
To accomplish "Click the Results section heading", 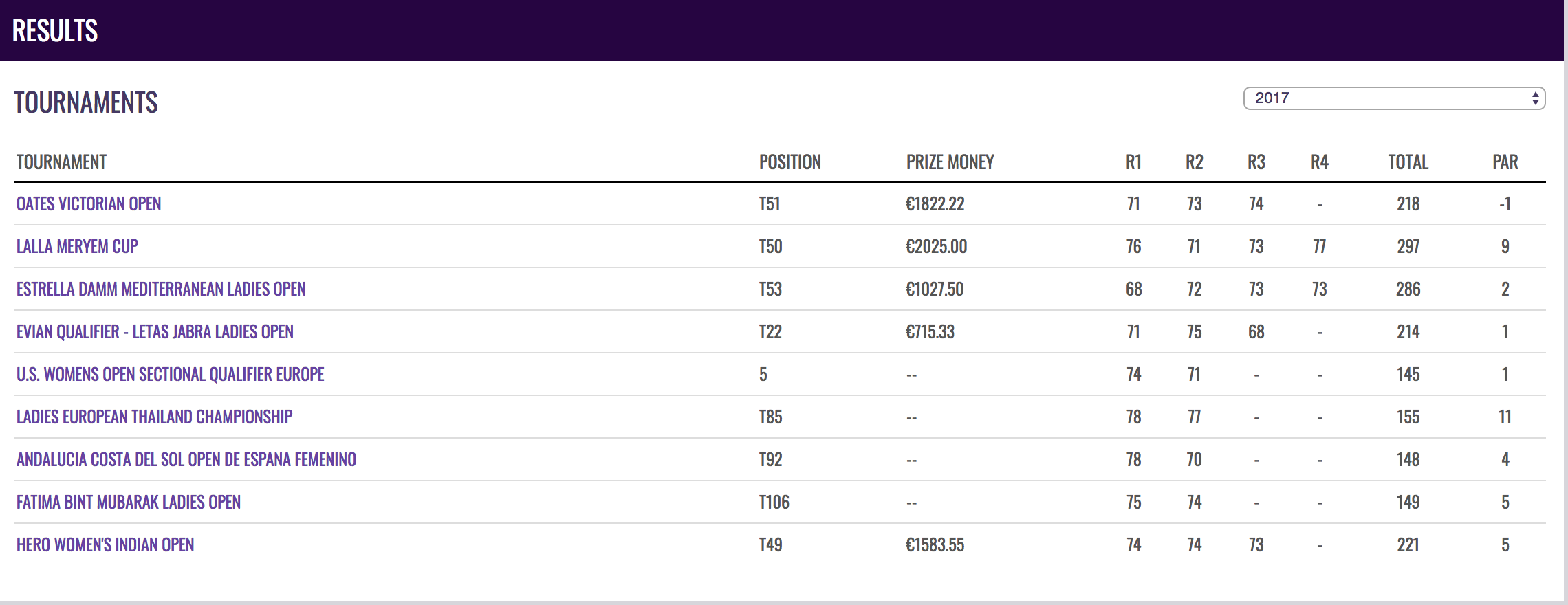I will click(55, 31).
